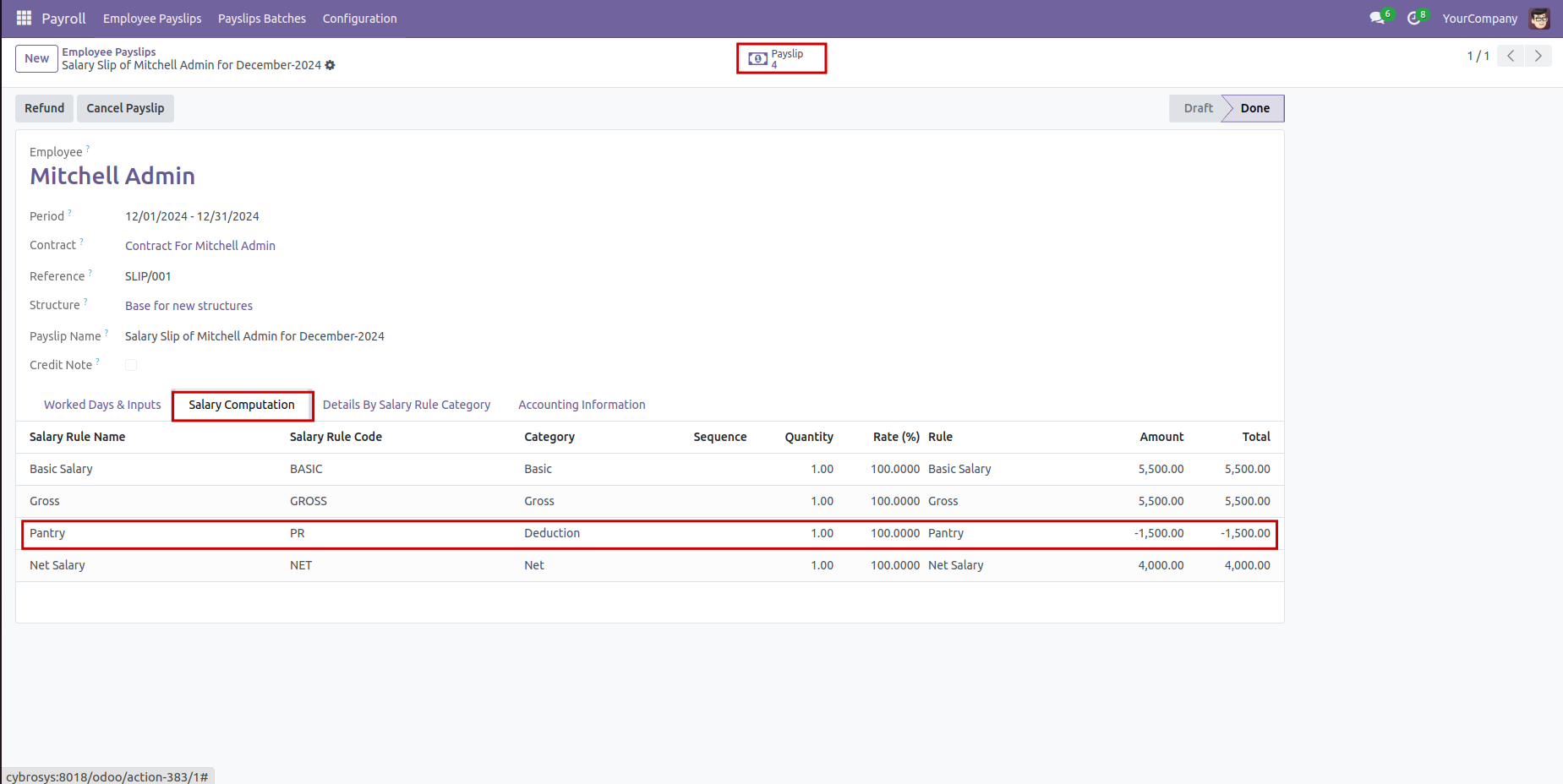
Task: Click the Refund button
Action: (44, 108)
